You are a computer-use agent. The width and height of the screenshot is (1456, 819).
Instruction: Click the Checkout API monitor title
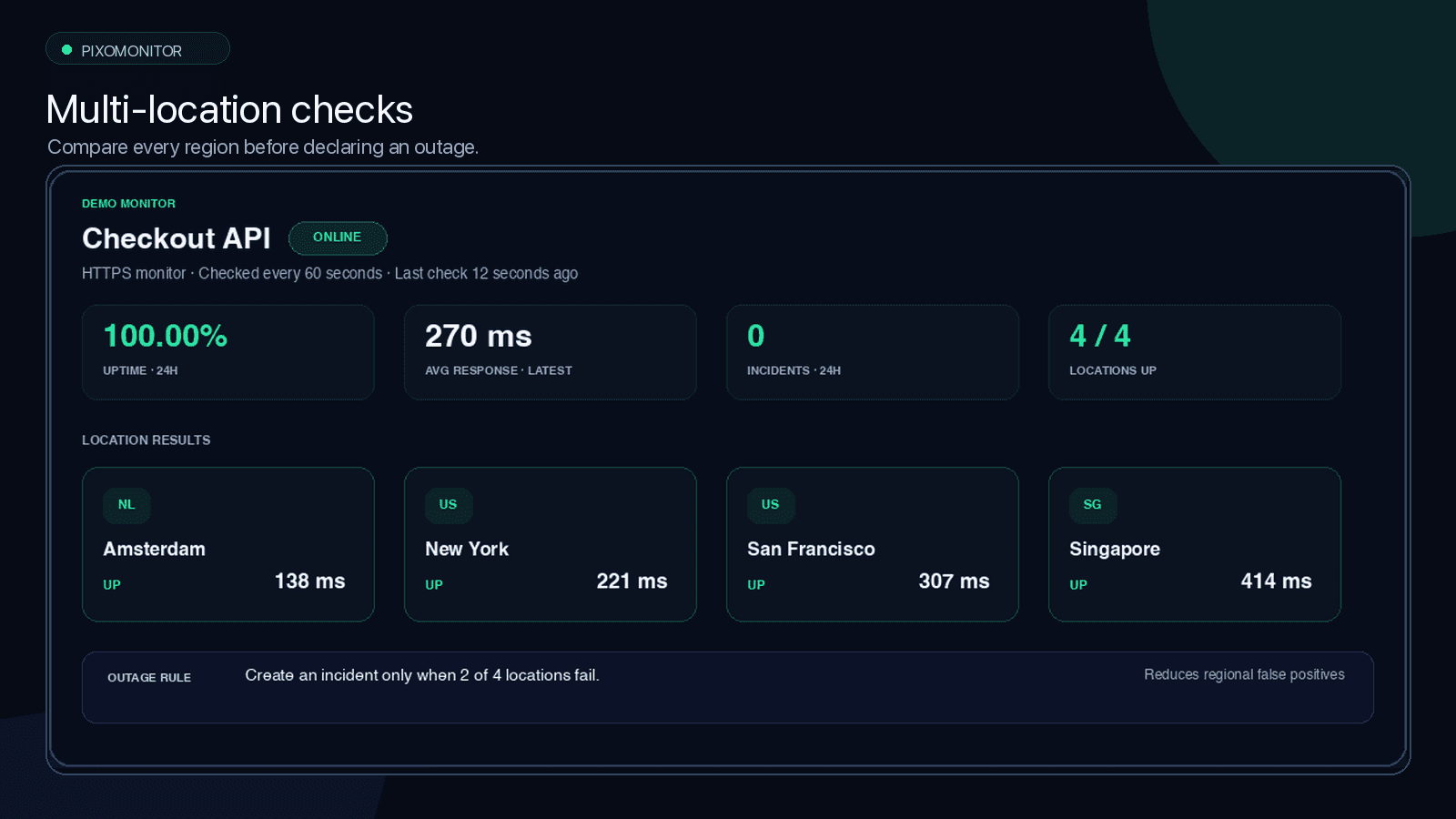177,238
